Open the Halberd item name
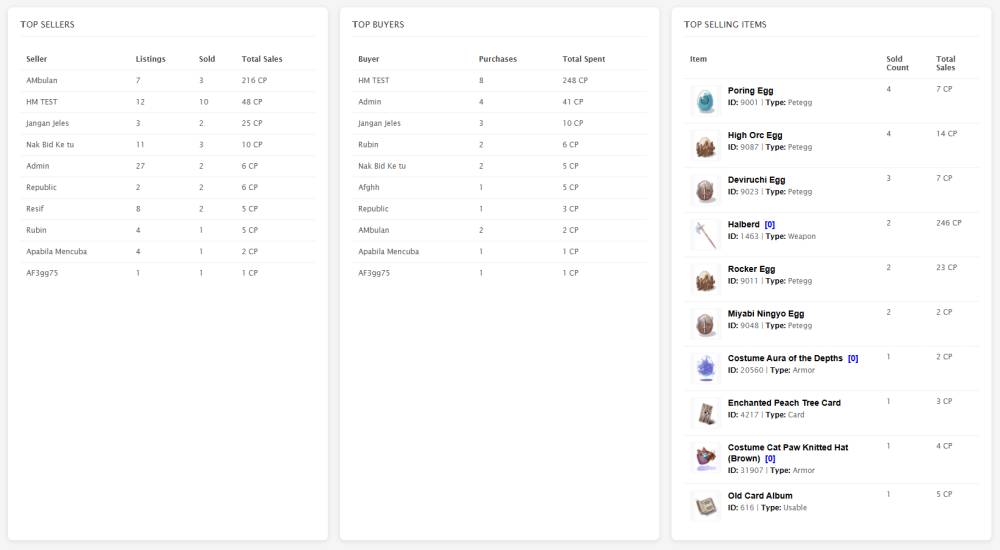1000x550 pixels. pyautogui.click(x=744, y=225)
